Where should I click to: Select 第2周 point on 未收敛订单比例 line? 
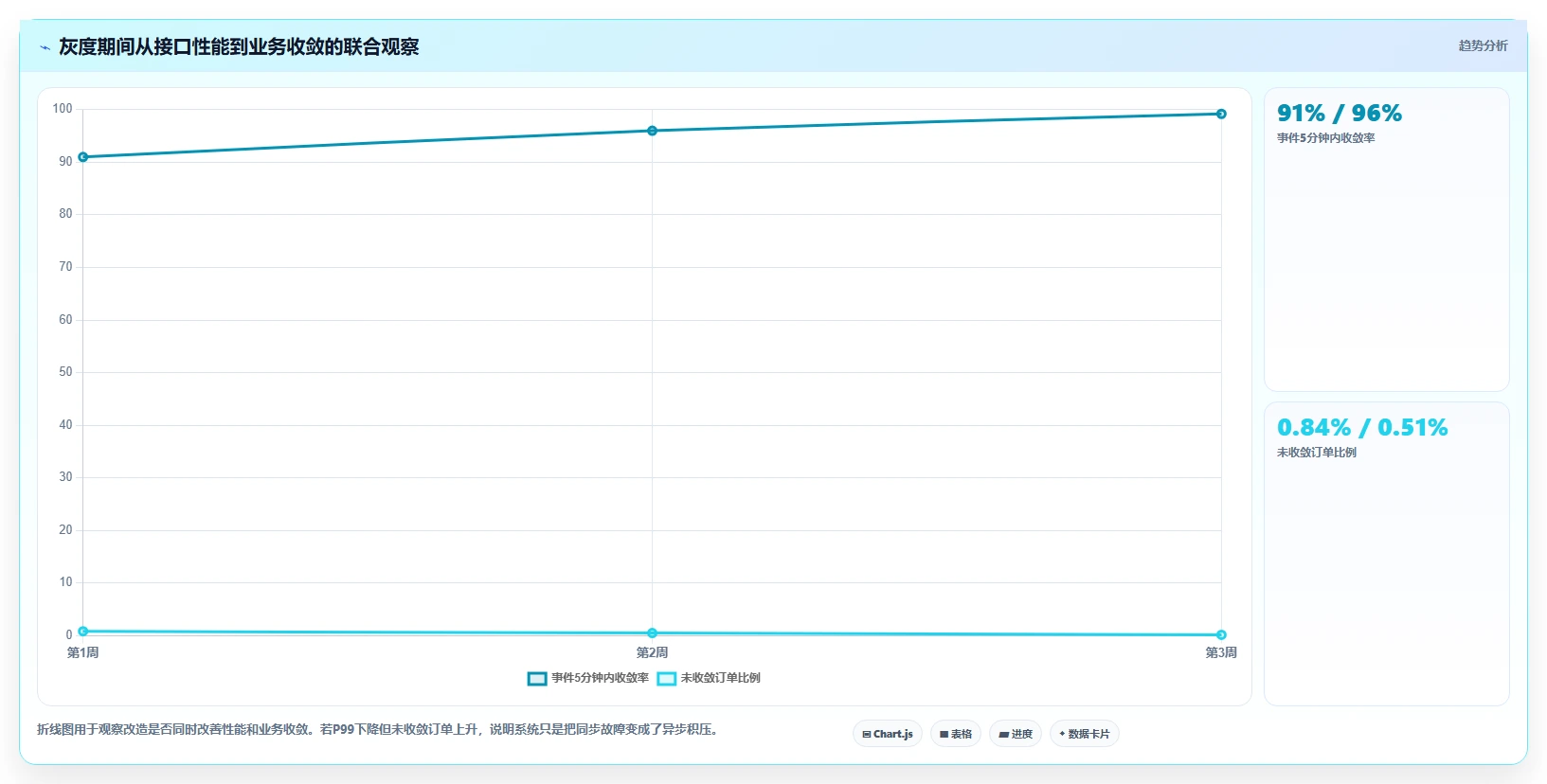coord(652,633)
